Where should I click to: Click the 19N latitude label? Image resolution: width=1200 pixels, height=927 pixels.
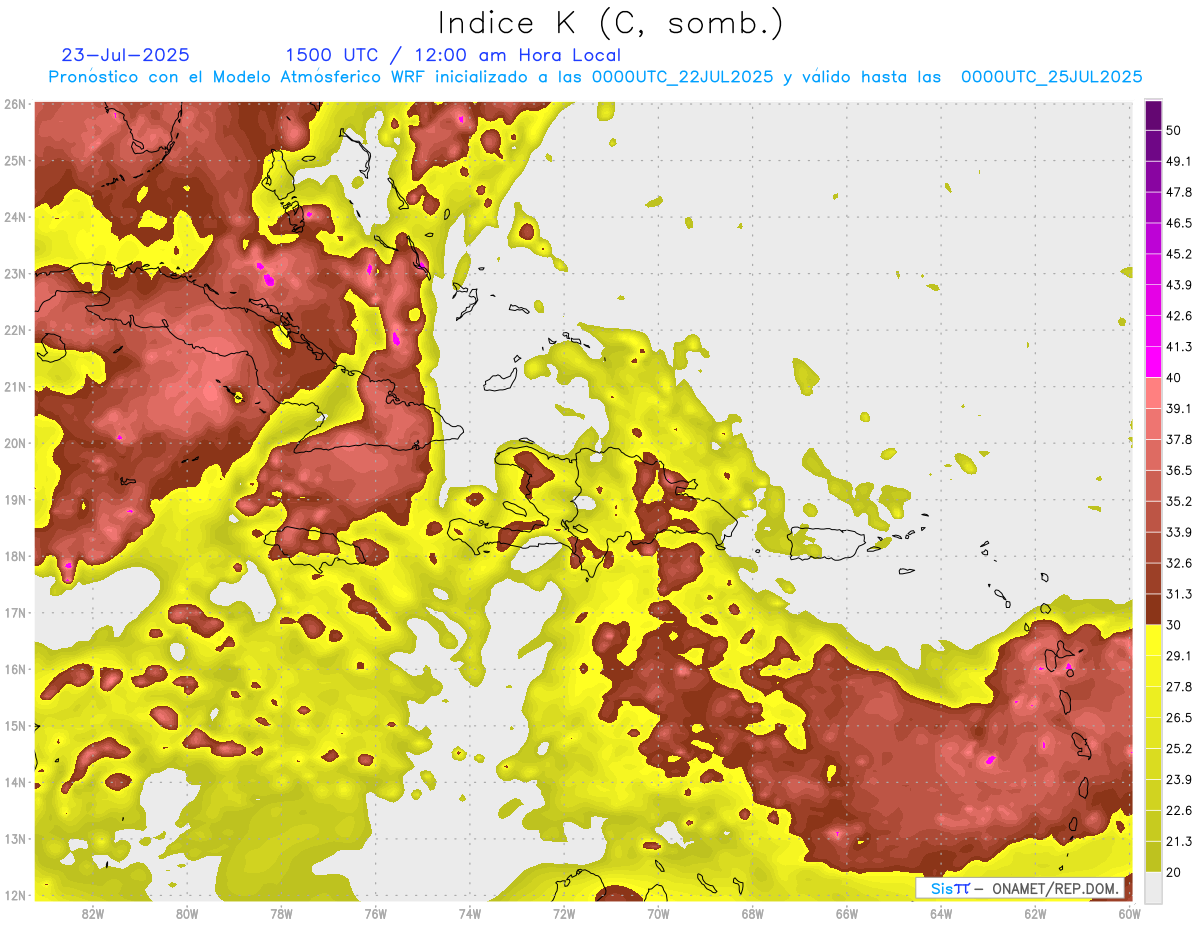(15, 499)
